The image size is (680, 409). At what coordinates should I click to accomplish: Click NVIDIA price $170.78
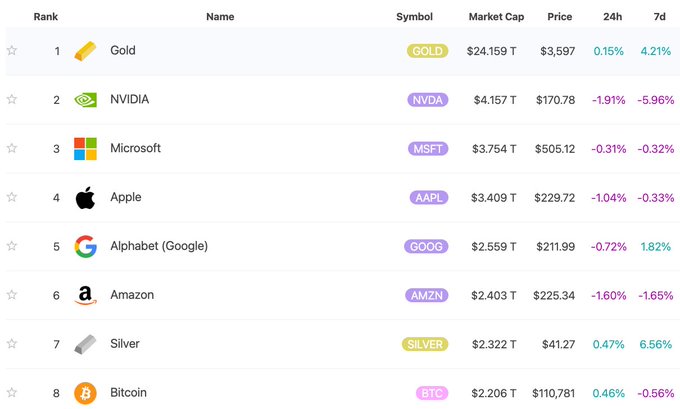point(556,100)
